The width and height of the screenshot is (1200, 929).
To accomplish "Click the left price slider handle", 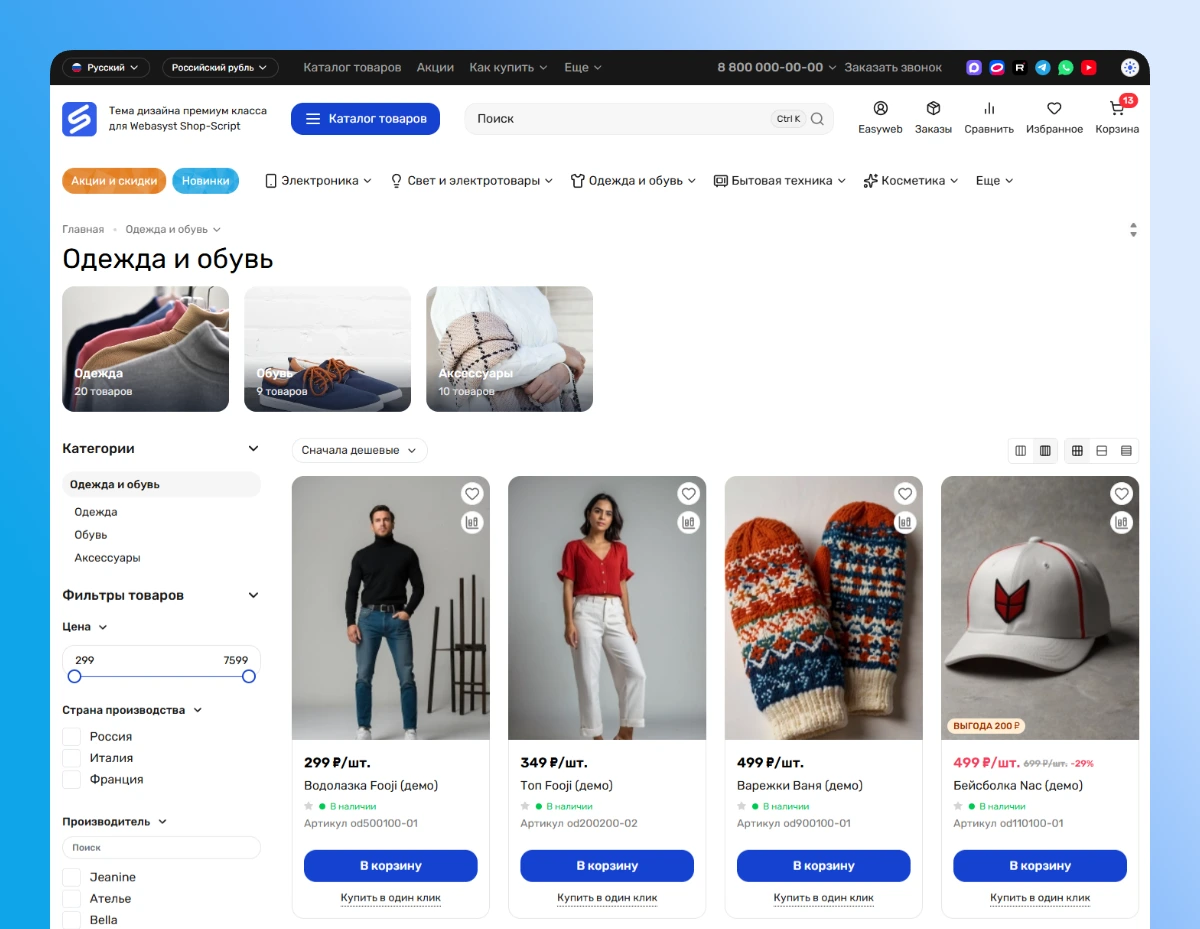I will 74,677.
